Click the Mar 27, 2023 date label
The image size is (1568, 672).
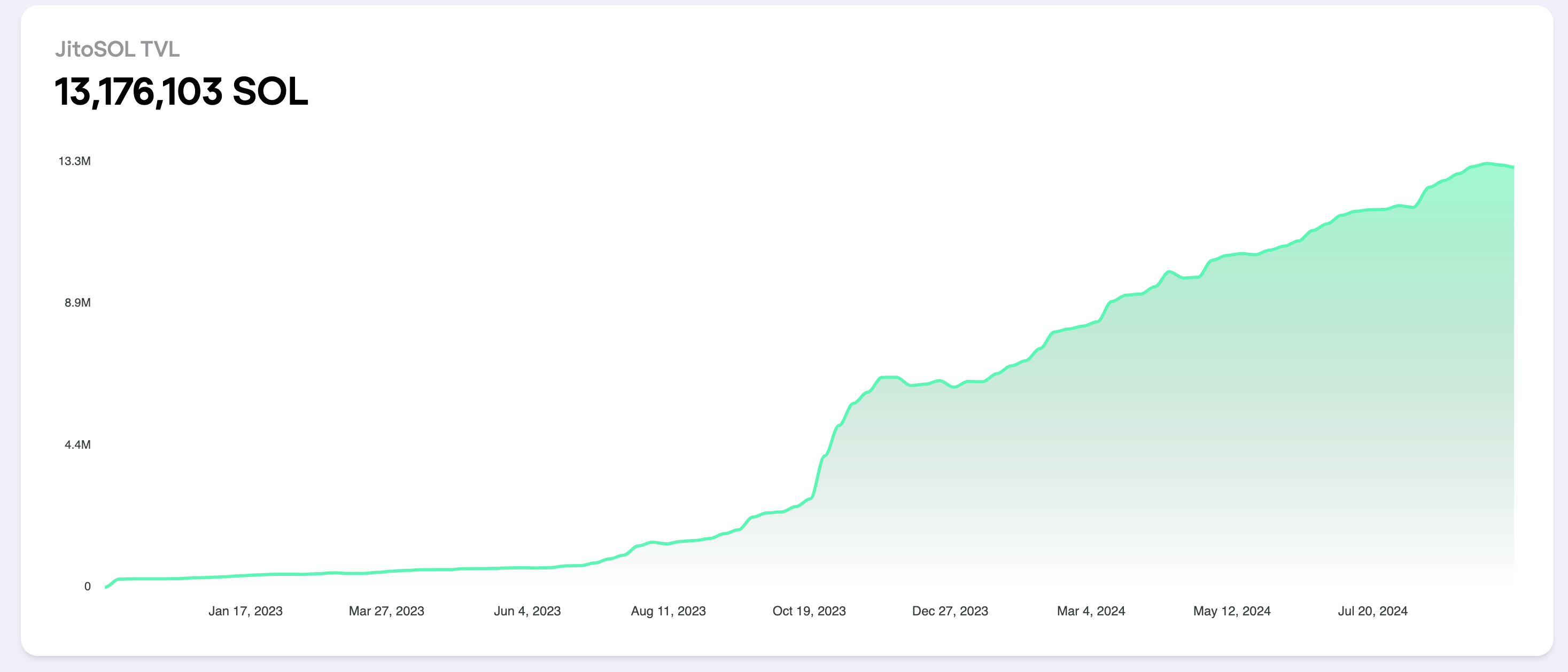pyautogui.click(x=386, y=611)
